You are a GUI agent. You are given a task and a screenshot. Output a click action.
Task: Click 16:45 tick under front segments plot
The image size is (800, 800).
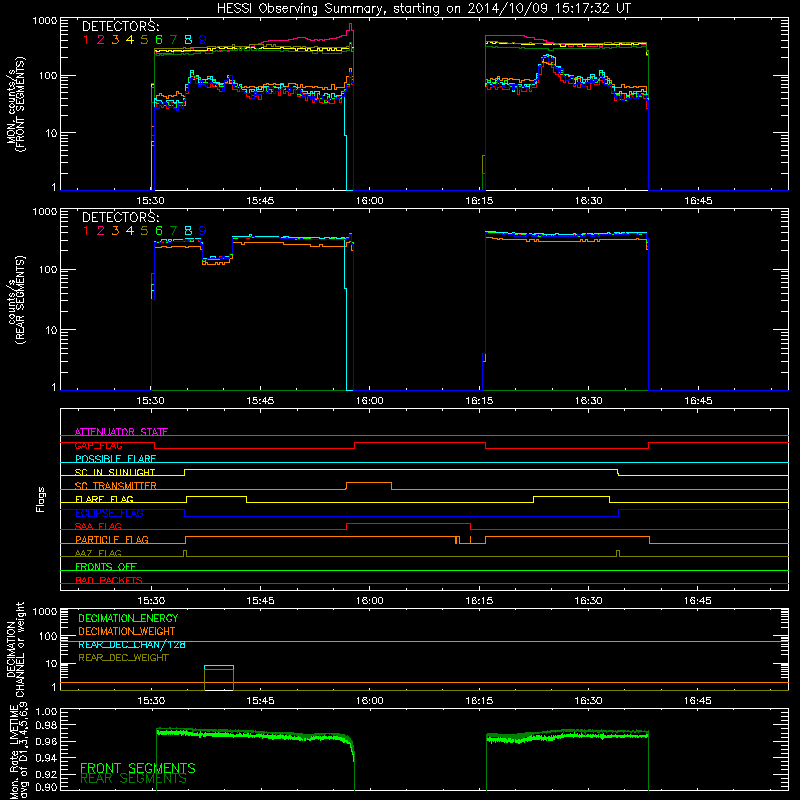[x=698, y=201]
